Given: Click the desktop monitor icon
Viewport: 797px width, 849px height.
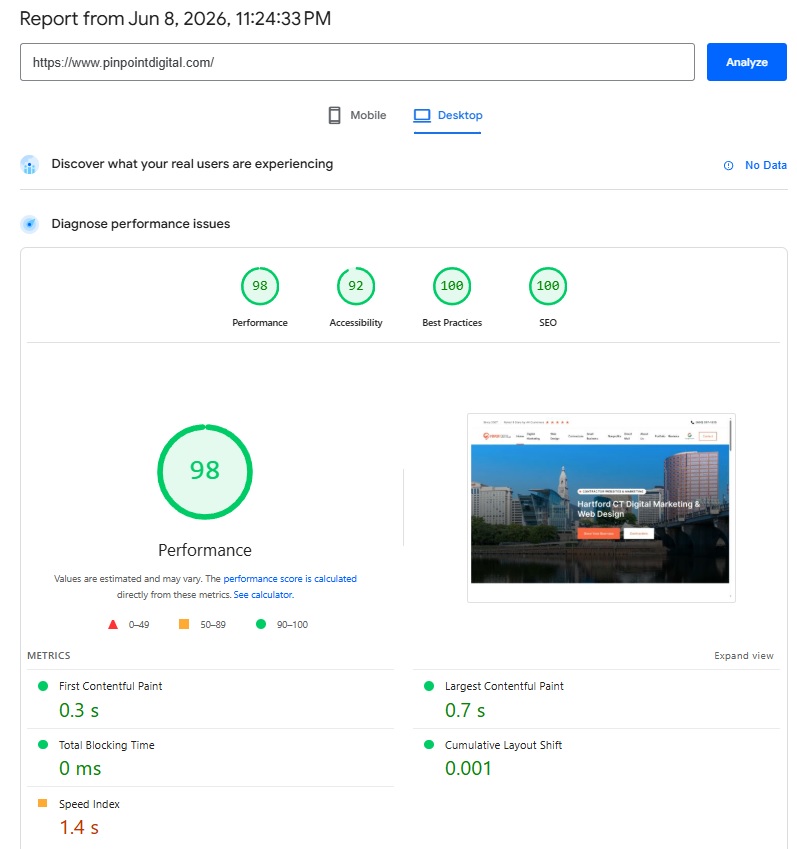Looking at the screenshot, I should [422, 115].
